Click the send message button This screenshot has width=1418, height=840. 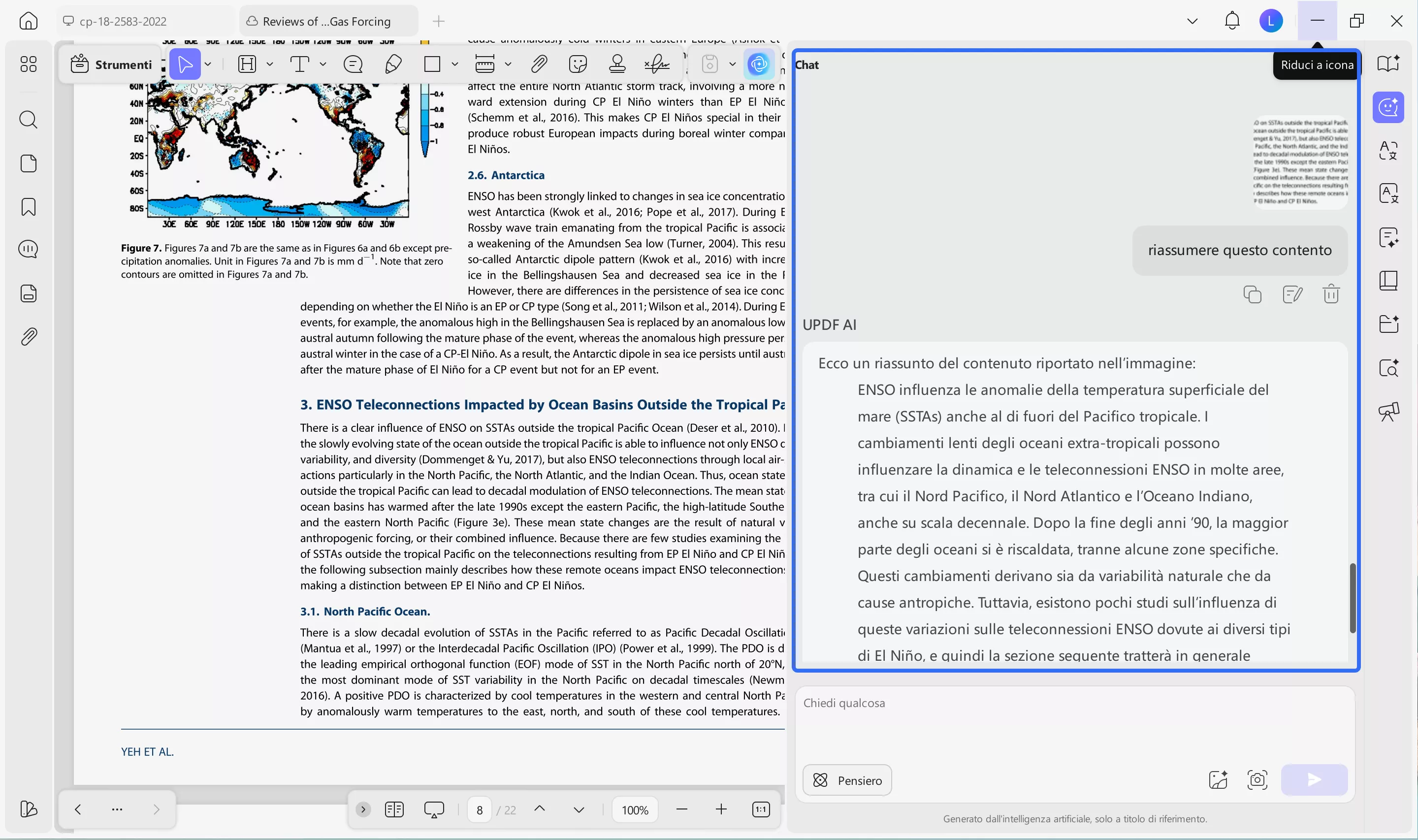tap(1314, 780)
